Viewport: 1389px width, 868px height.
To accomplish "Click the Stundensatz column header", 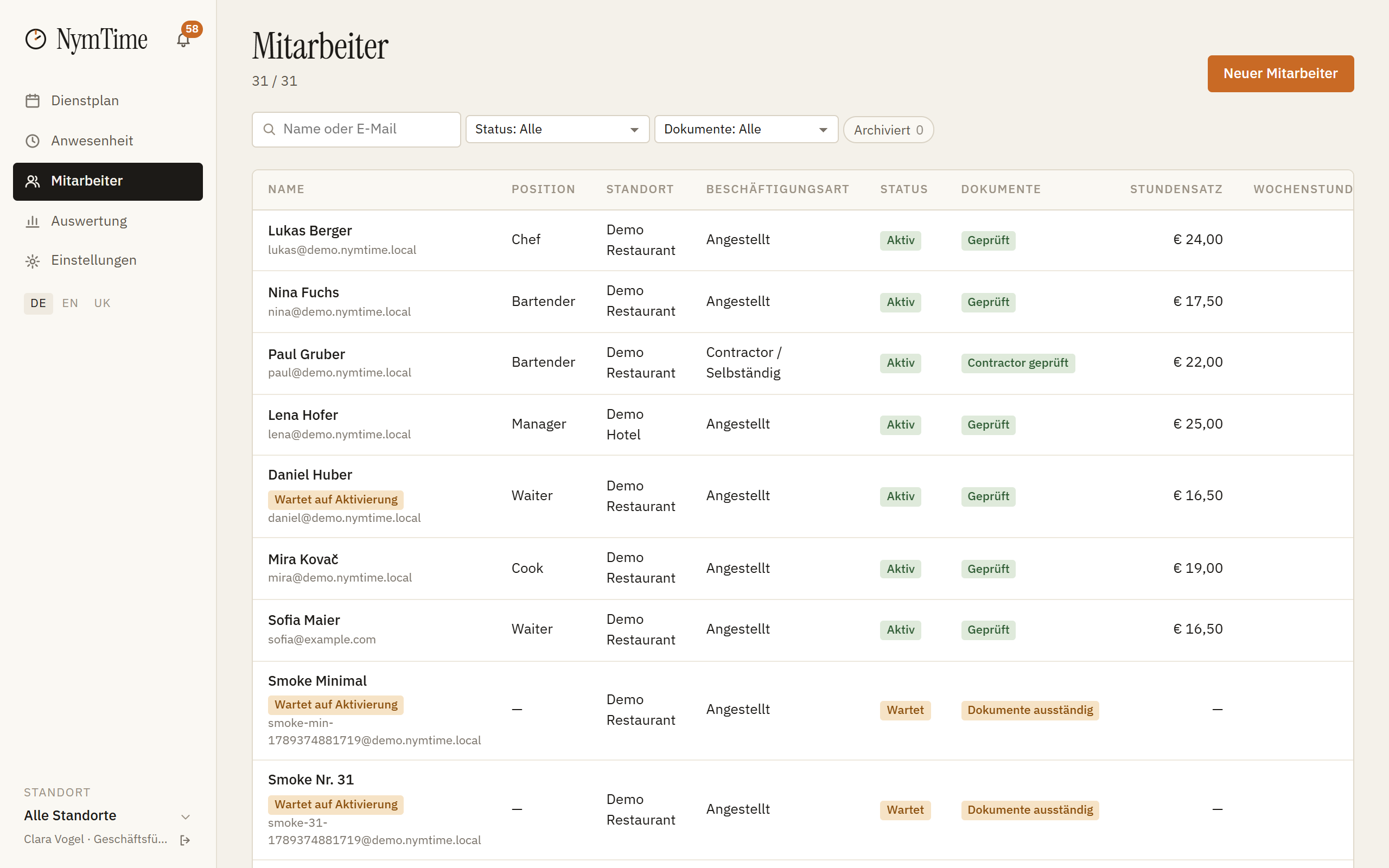I will (x=1176, y=189).
